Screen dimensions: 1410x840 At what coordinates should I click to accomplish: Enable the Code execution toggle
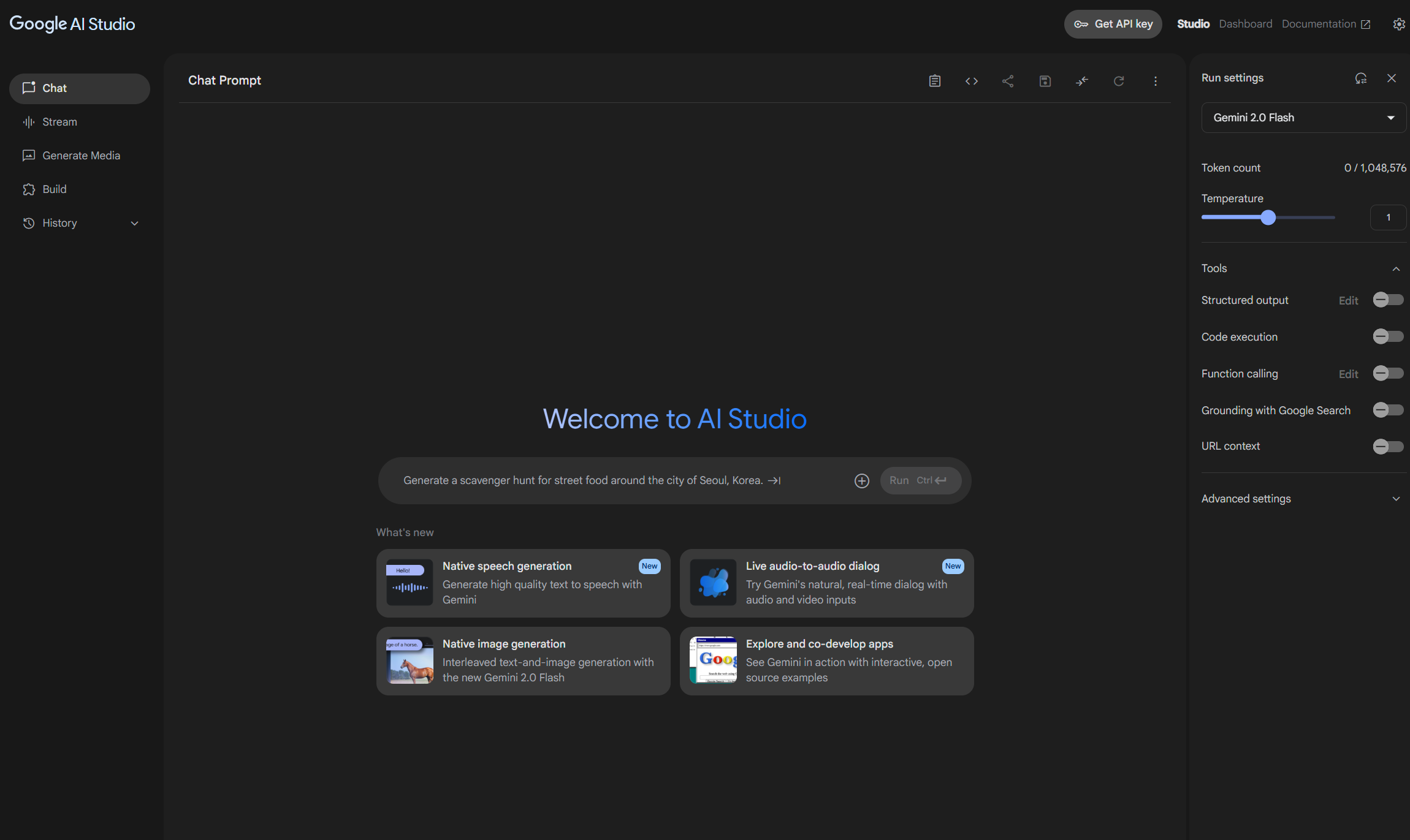coord(1388,336)
